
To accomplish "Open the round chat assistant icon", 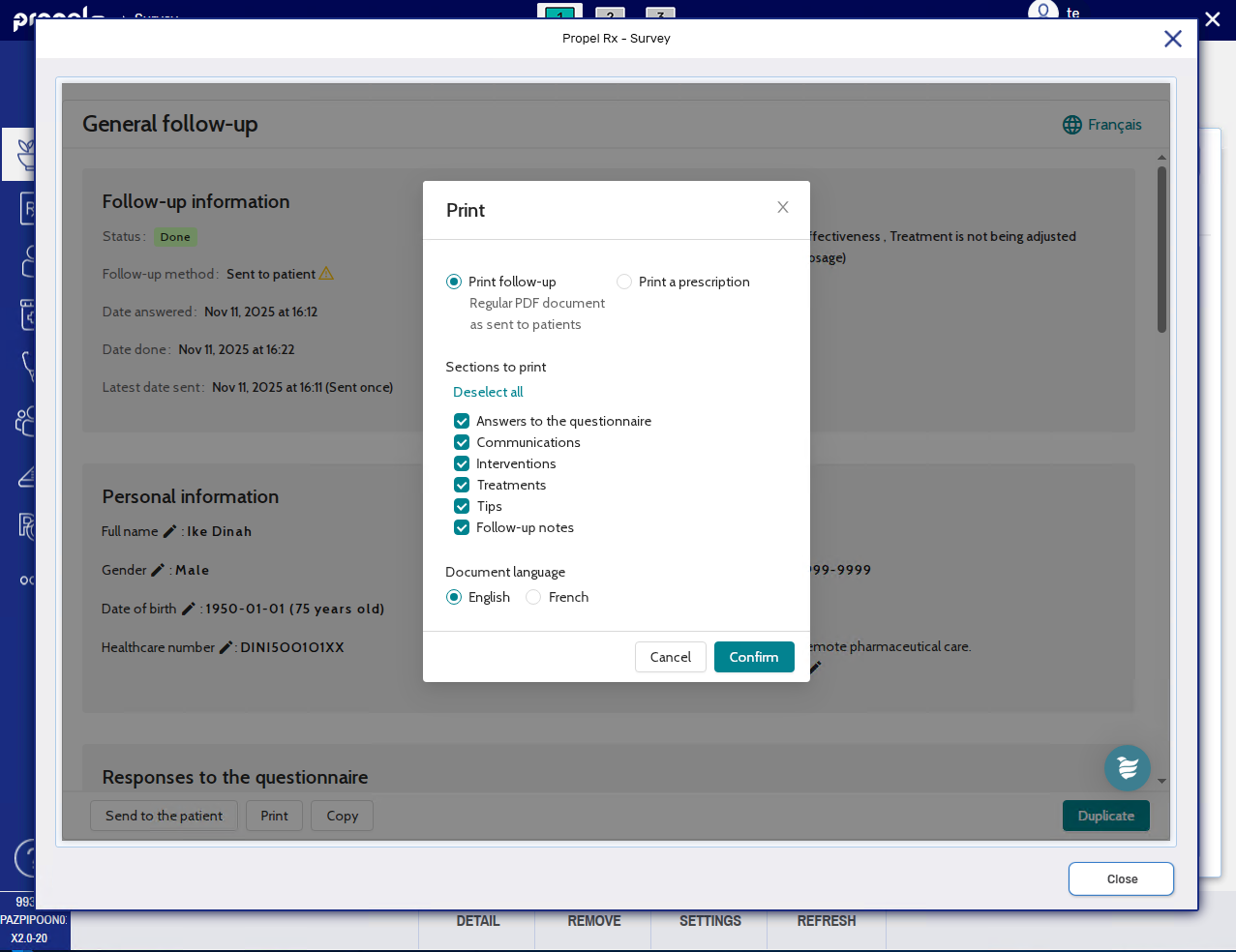I will [x=1127, y=768].
